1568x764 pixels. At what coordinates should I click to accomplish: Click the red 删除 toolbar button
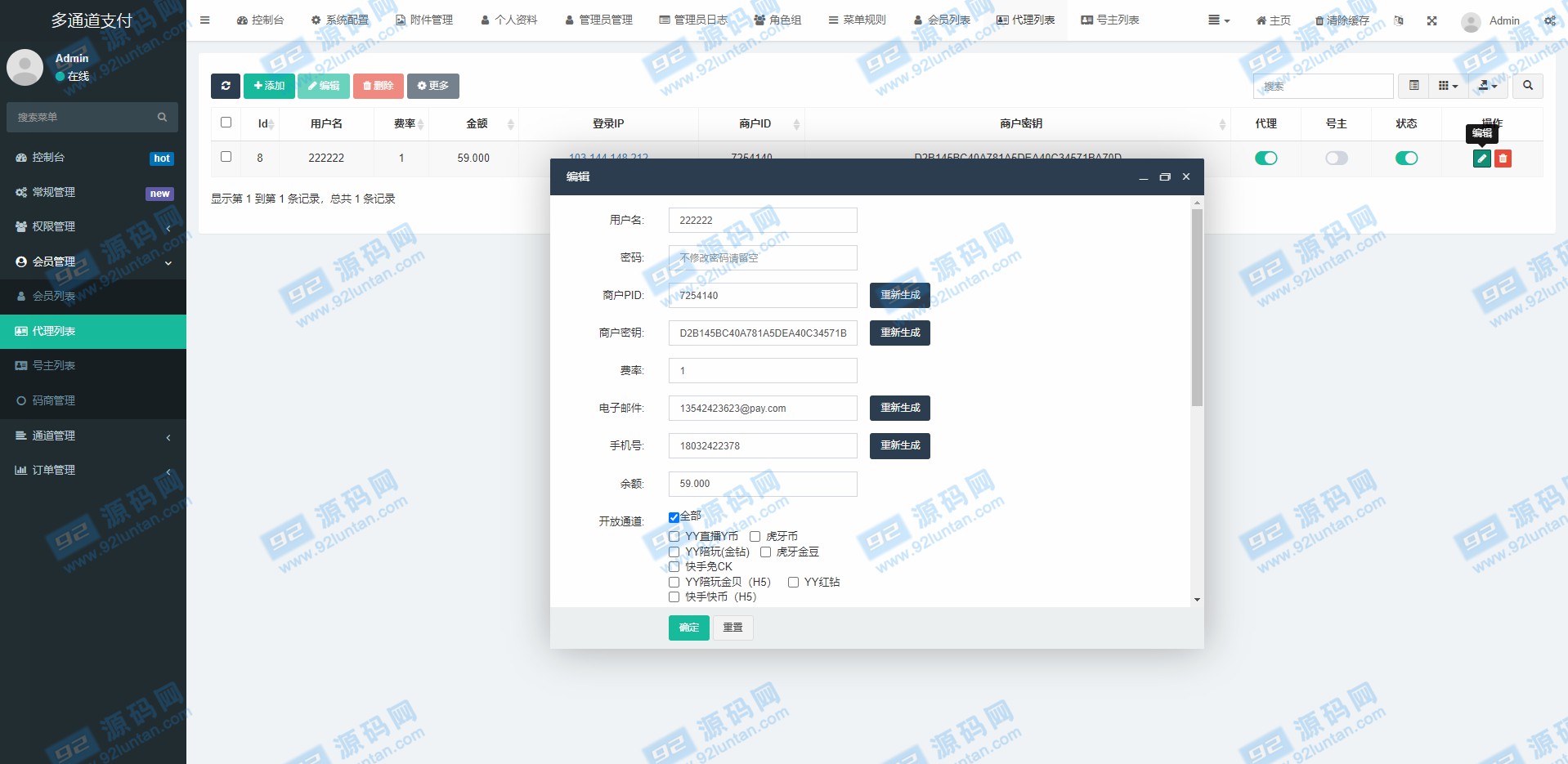click(x=378, y=86)
